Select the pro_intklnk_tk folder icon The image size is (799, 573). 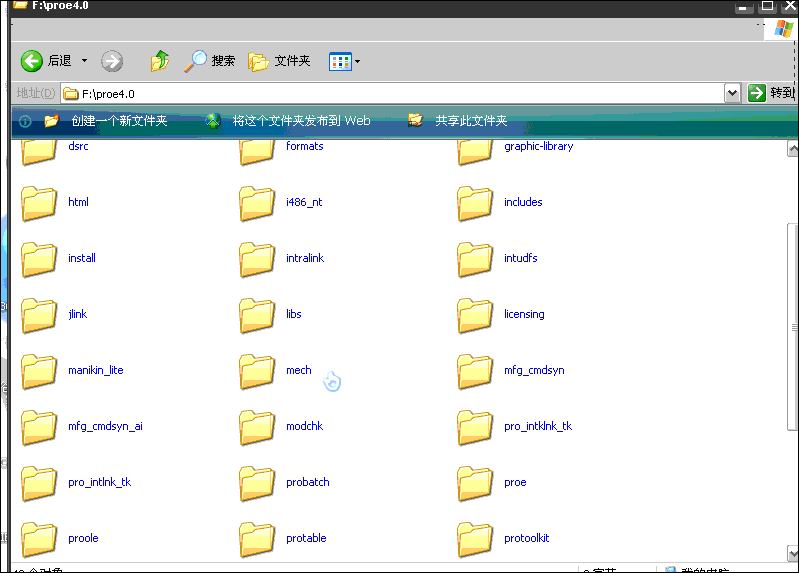[x=475, y=428]
